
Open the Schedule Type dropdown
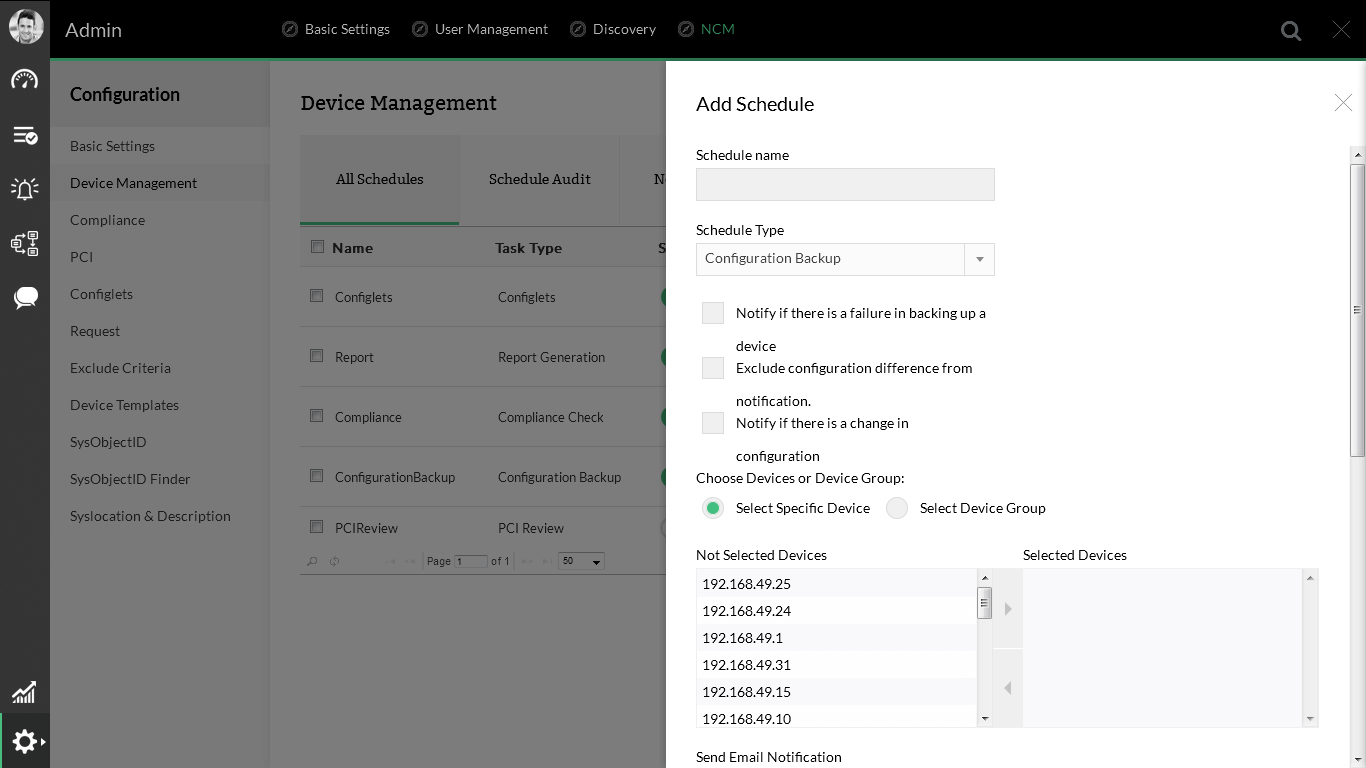979,259
